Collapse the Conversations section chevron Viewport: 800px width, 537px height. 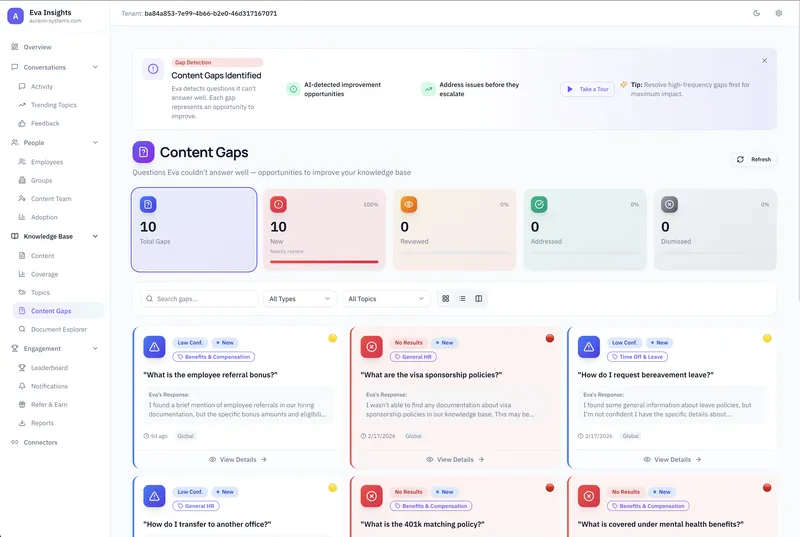click(95, 67)
